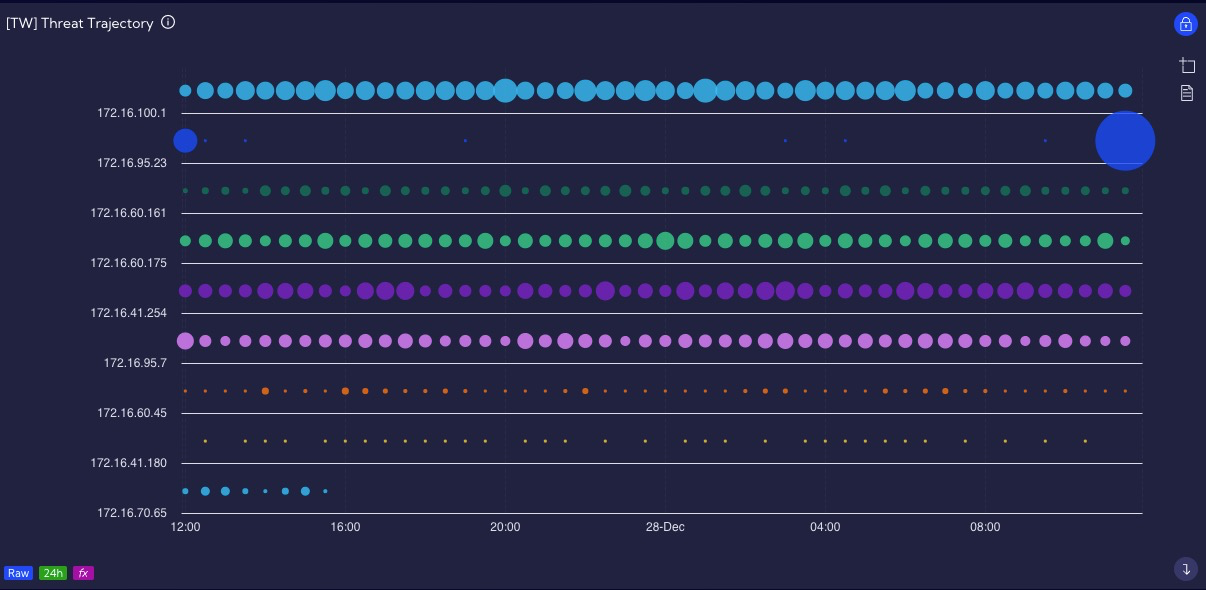The width and height of the screenshot is (1206, 590).
Task: Click the 28-Dec time axis marker
Action: pos(665,526)
